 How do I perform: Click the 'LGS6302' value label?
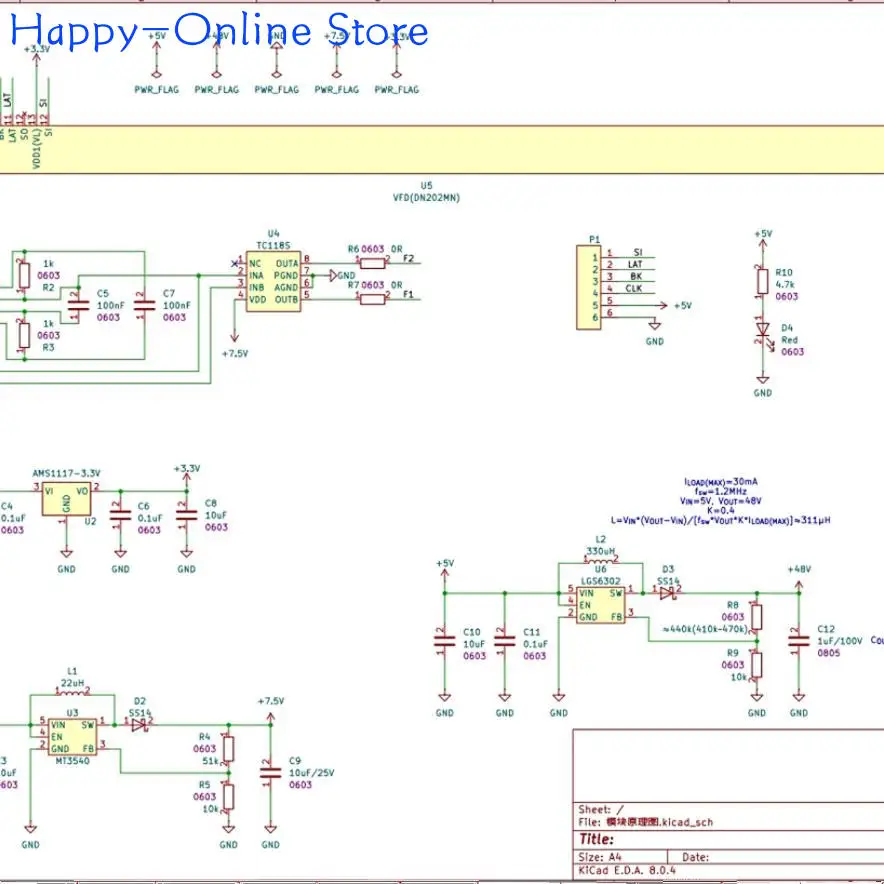click(601, 581)
